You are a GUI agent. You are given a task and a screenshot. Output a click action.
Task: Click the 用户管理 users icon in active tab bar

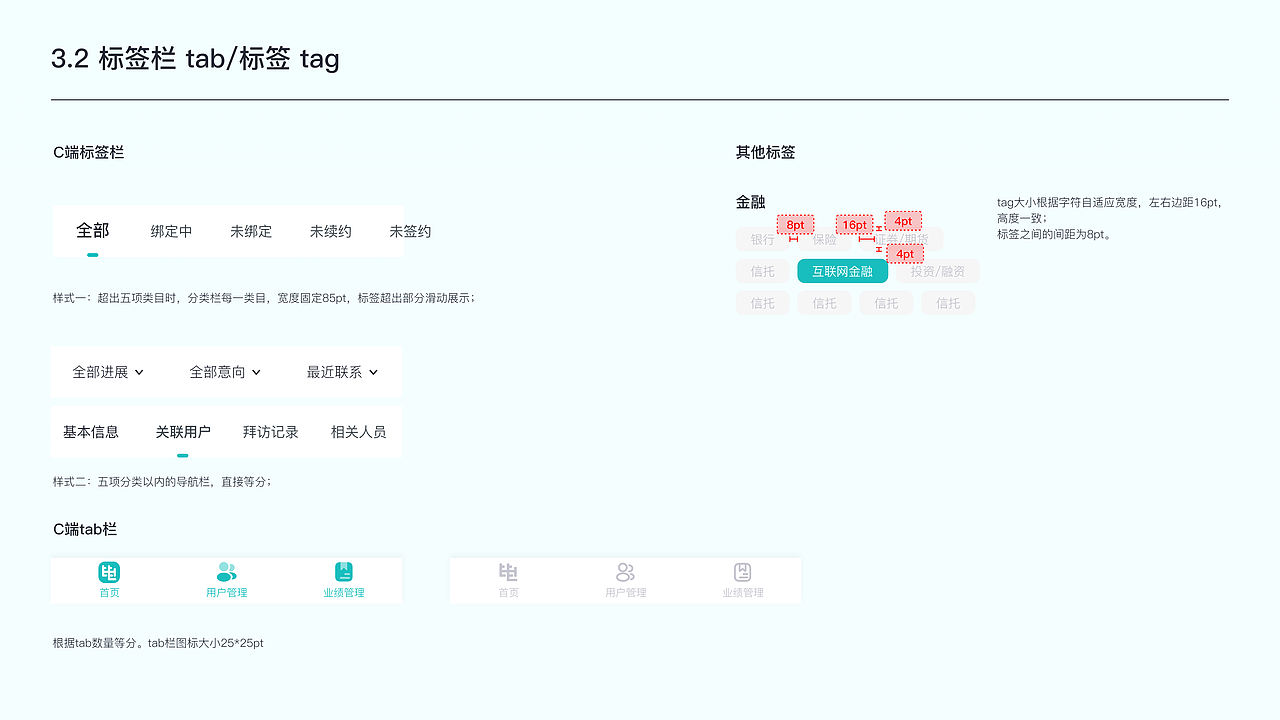tap(226, 573)
